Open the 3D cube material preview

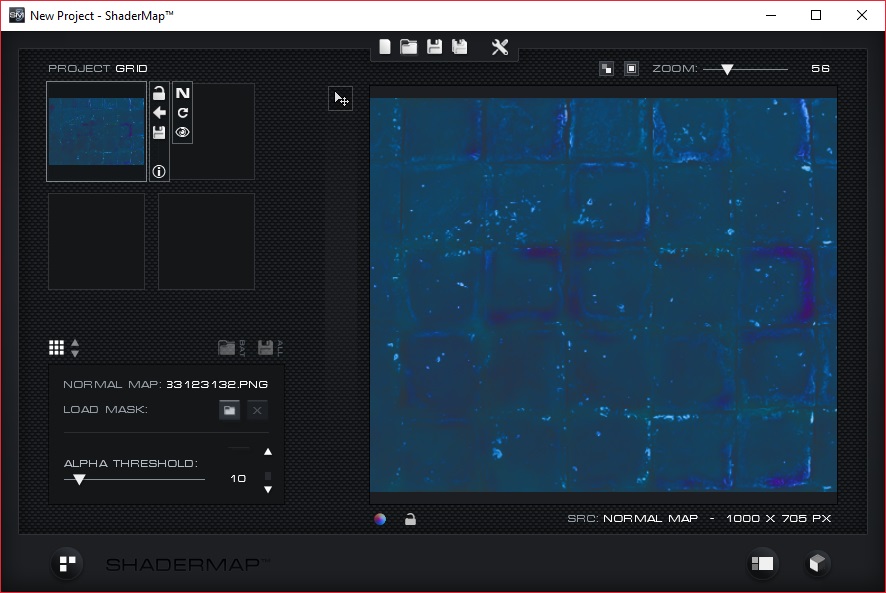pos(816,564)
